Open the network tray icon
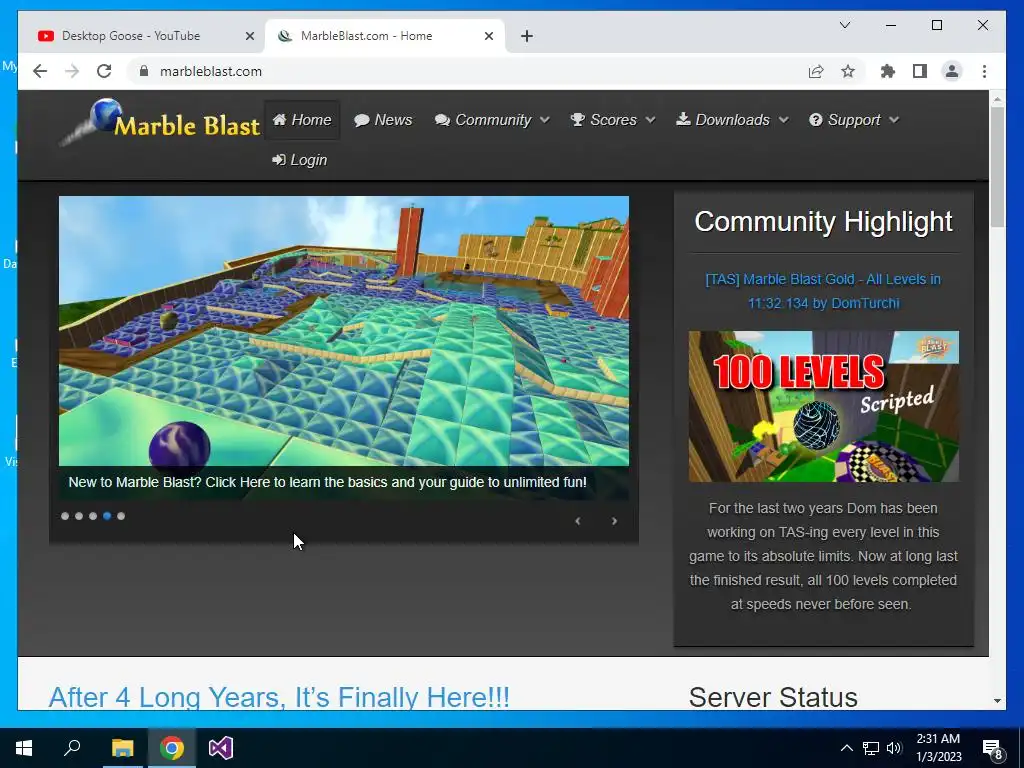Screen dimensions: 1024x768 coord(871,748)
